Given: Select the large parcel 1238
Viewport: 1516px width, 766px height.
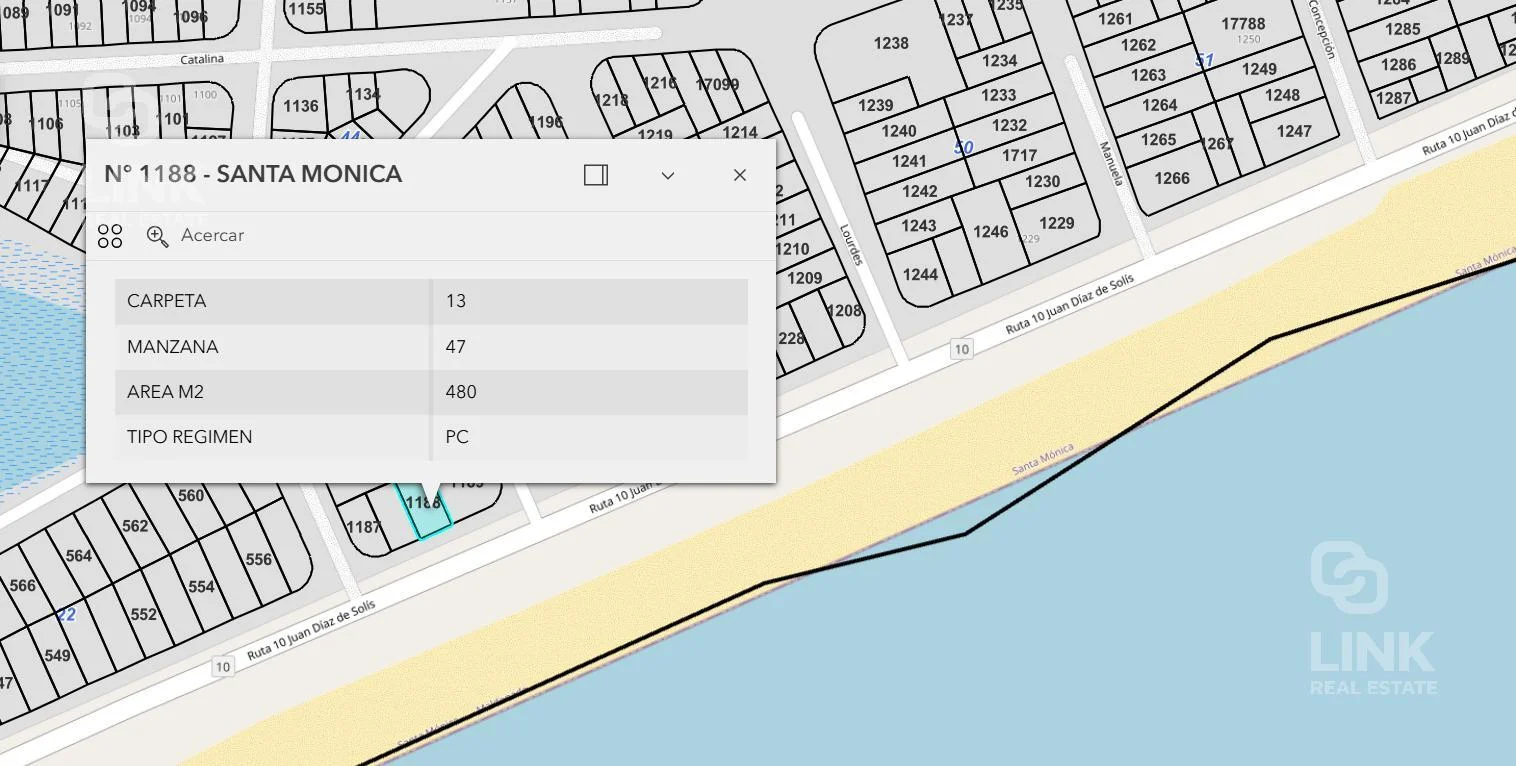Looking at the screenshot, I should 890,43.
